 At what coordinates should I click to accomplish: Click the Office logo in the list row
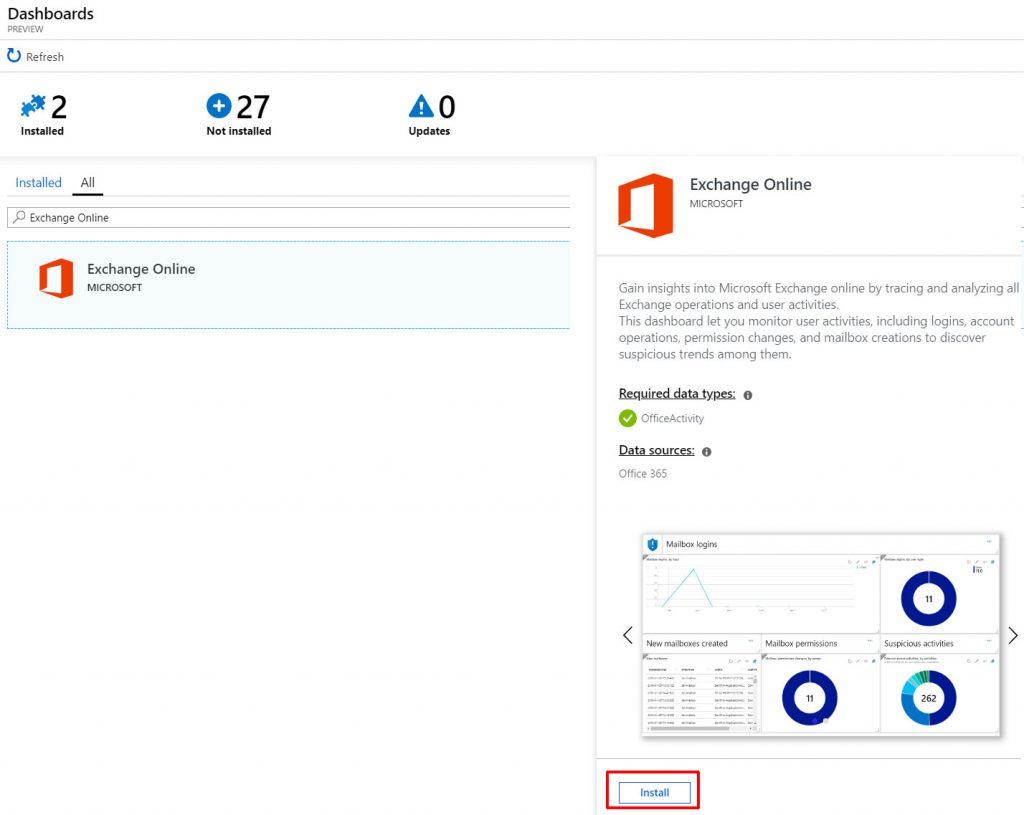click(x=56, y=278)
